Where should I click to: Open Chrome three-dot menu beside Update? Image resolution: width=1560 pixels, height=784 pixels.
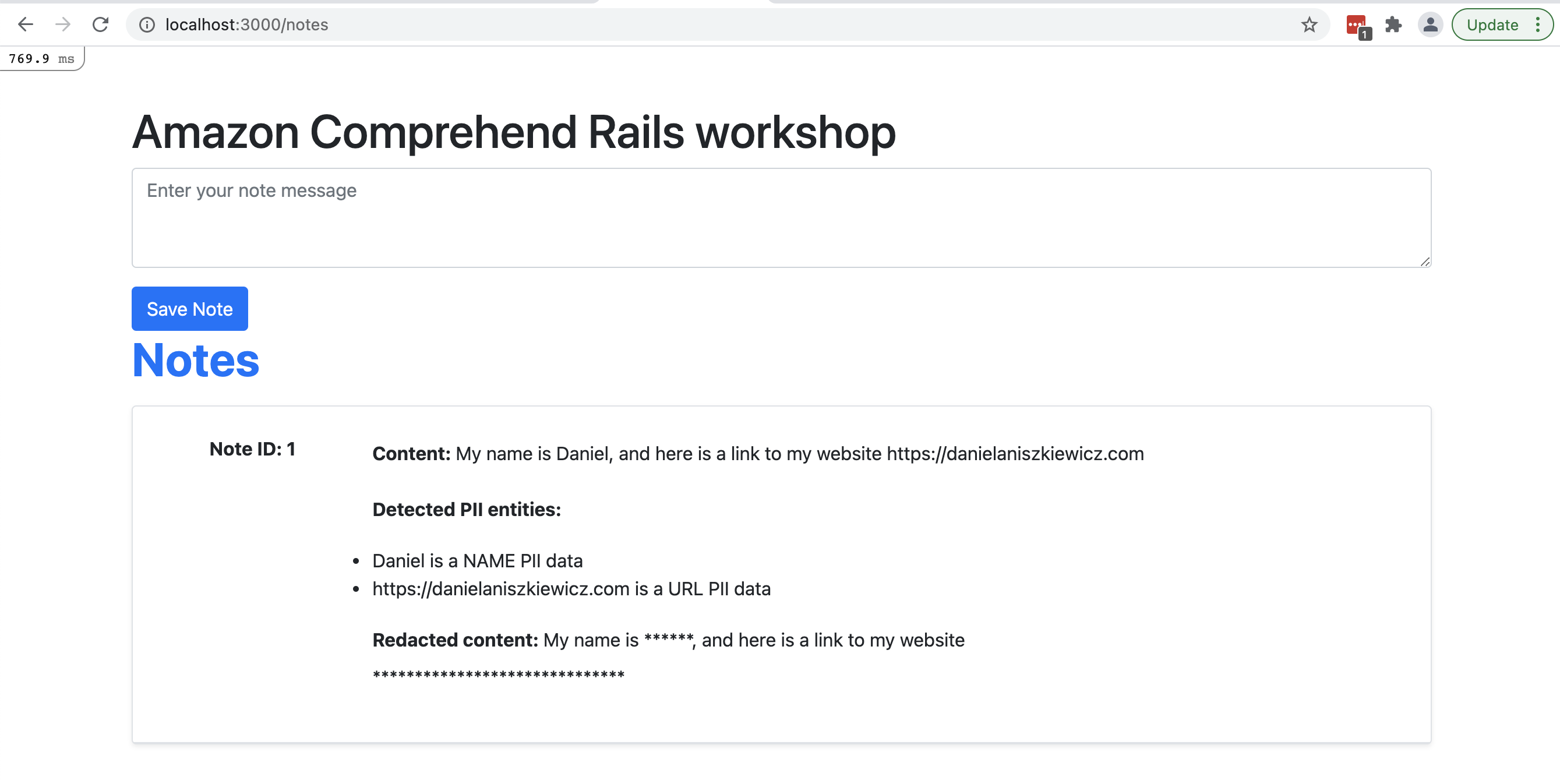pyautogui.click(x=1537, y=25)
